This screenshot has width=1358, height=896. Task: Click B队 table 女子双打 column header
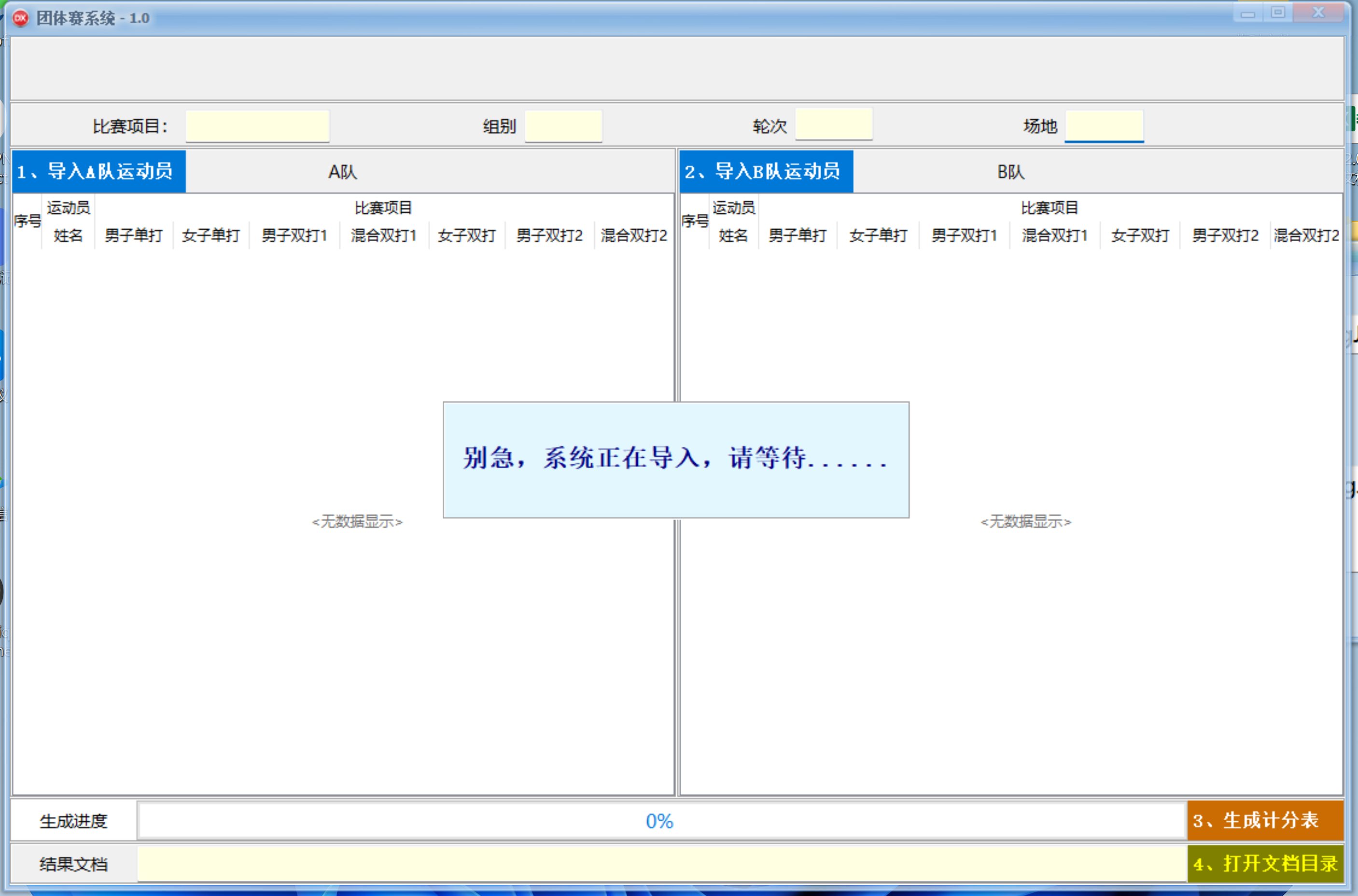[x=1140, y=235]
